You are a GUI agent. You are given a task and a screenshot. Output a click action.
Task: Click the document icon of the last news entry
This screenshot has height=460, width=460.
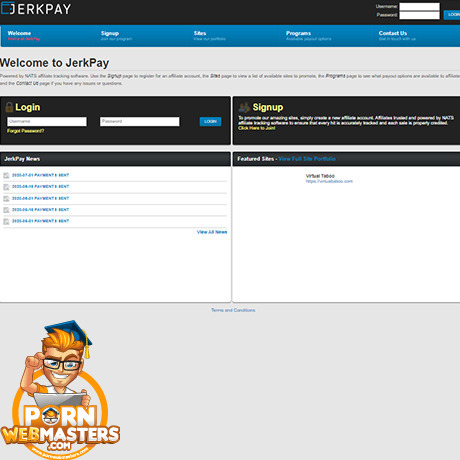click(6, 221)
